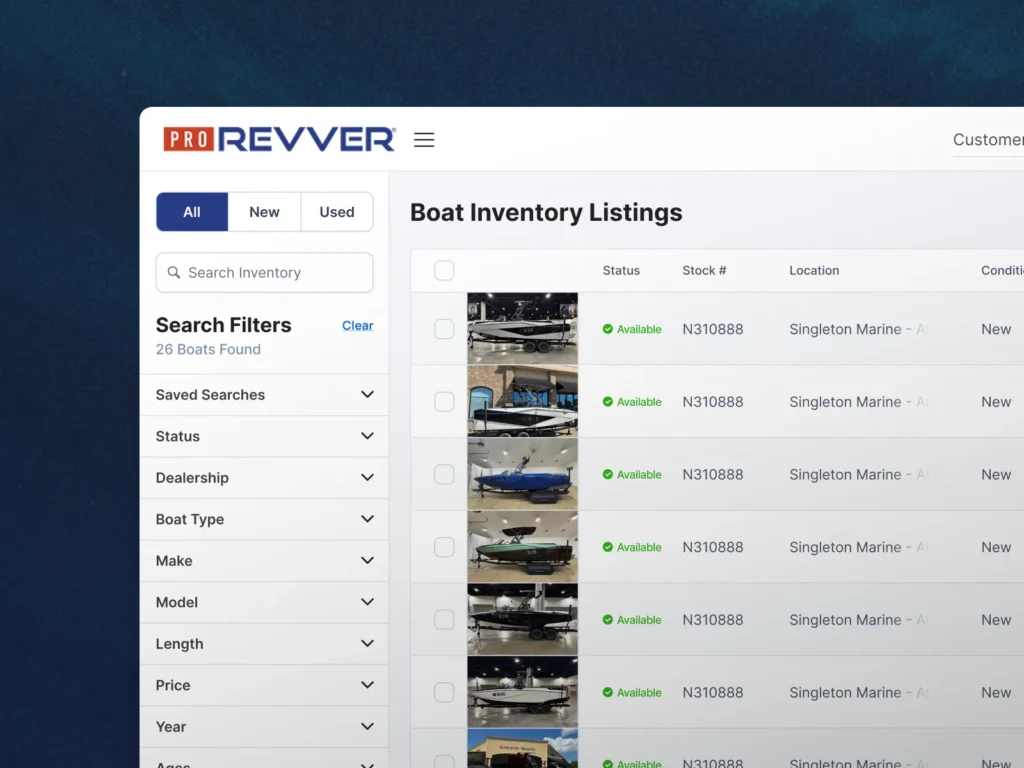Screen dimensions: 1024x768
Task: Open the blue boat thumbnail
Action: [x=522, y=475]
